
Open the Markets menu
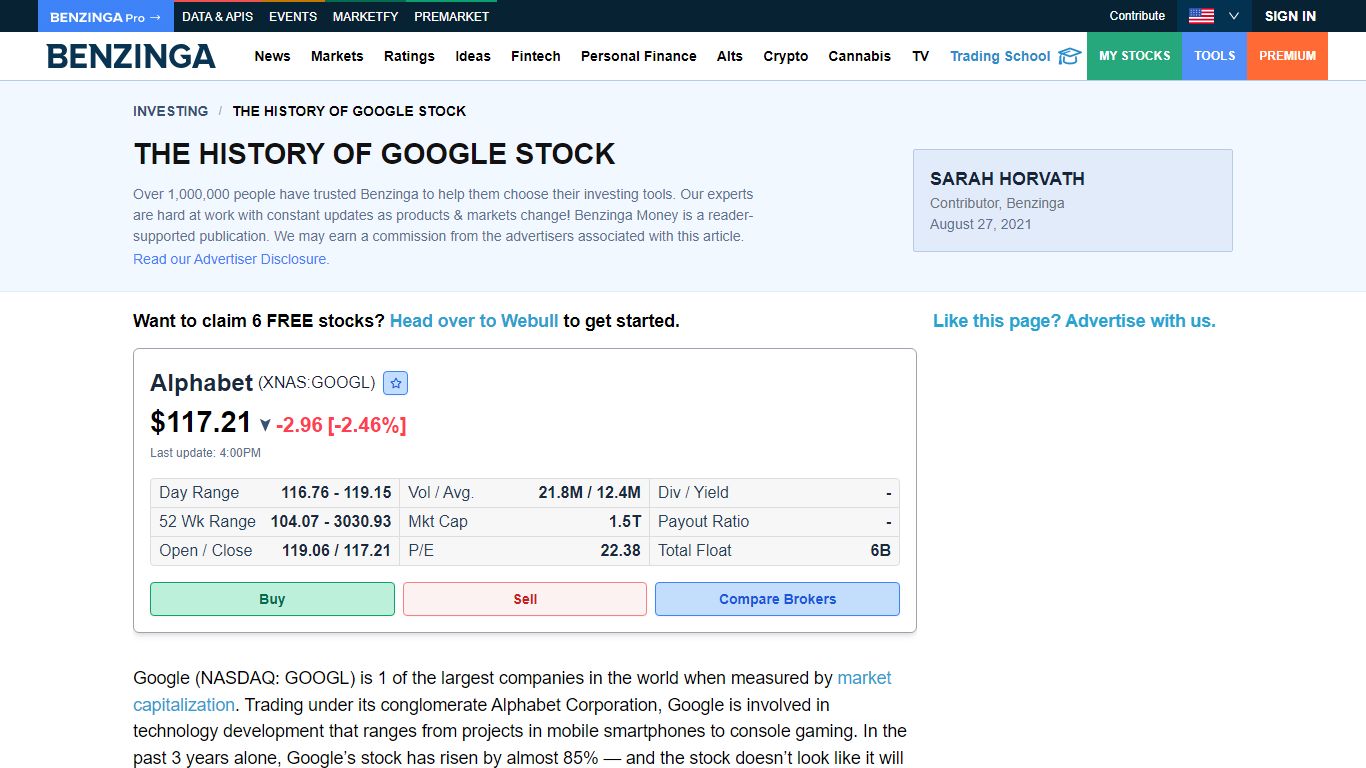coord(337,56)
